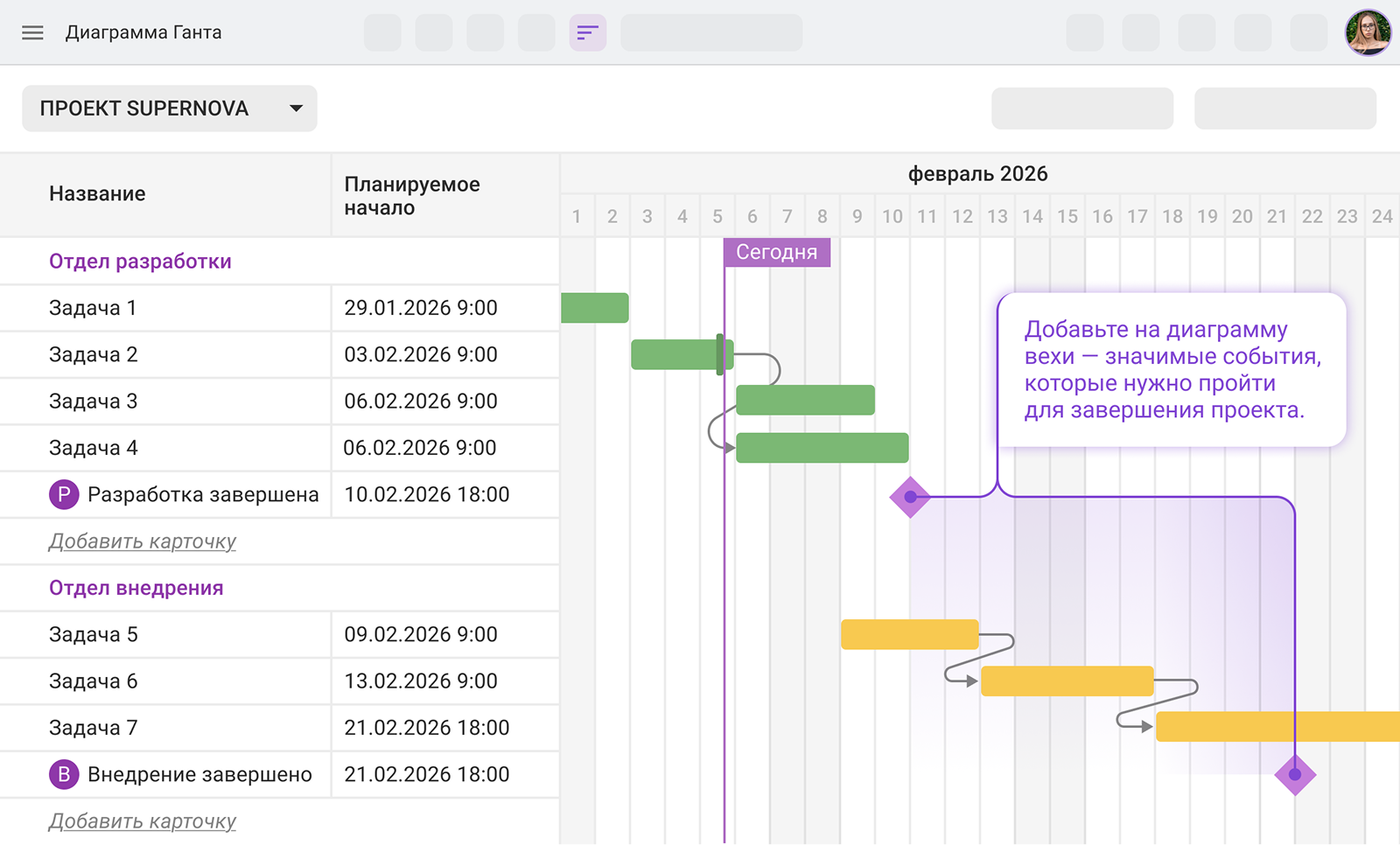
Task: Select the Задача 5 yellow bar
Action: [909, 634]
